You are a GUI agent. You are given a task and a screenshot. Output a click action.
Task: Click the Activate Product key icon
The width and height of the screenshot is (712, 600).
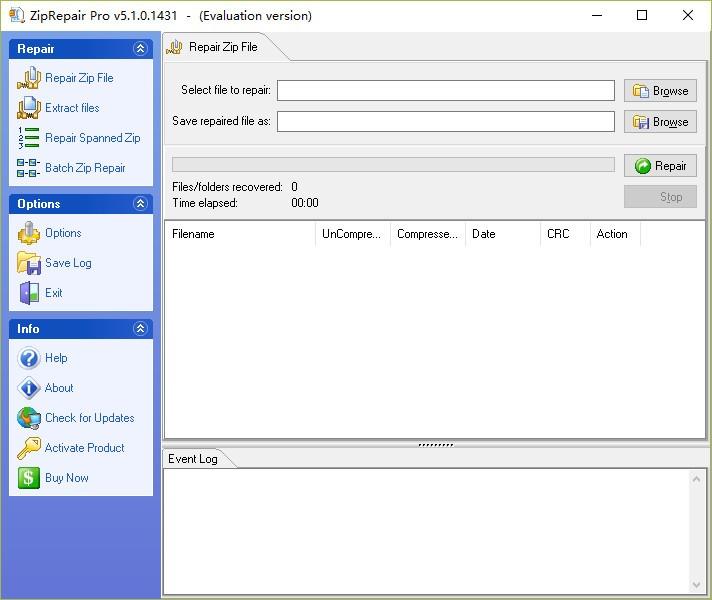[x=28, y=448]
